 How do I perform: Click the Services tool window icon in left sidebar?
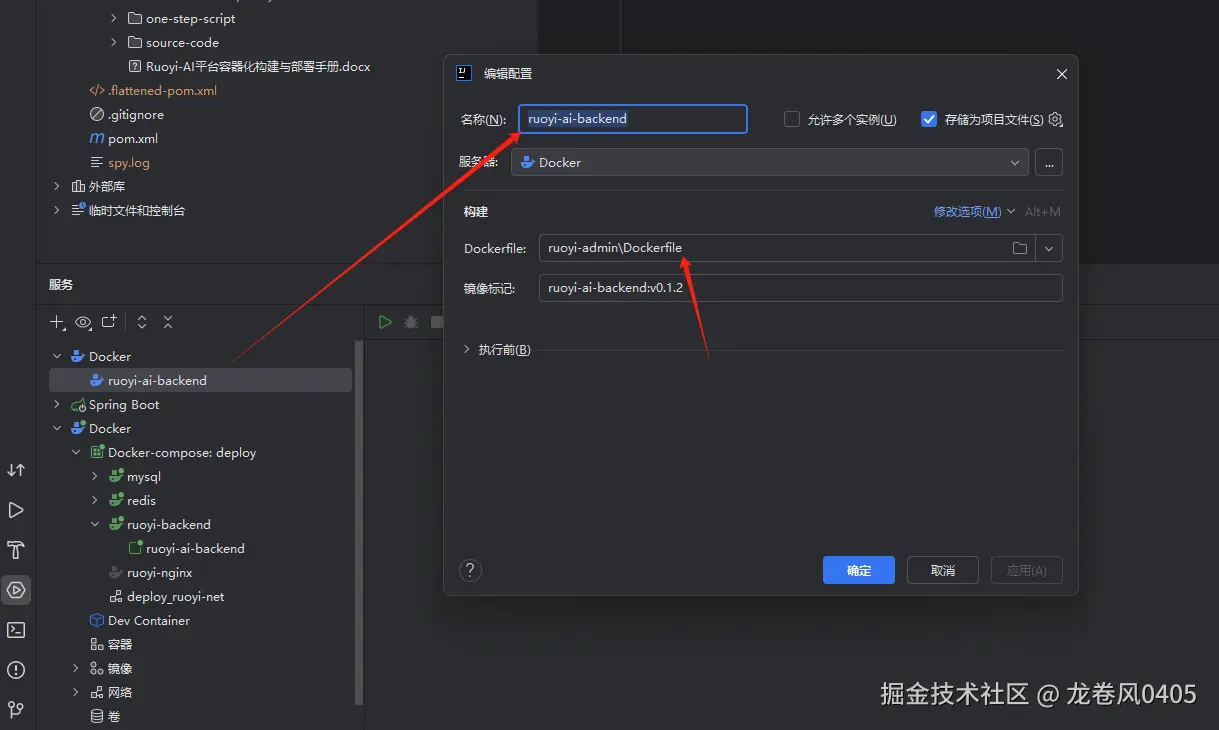pyautogui.click(x=16, y=590)
